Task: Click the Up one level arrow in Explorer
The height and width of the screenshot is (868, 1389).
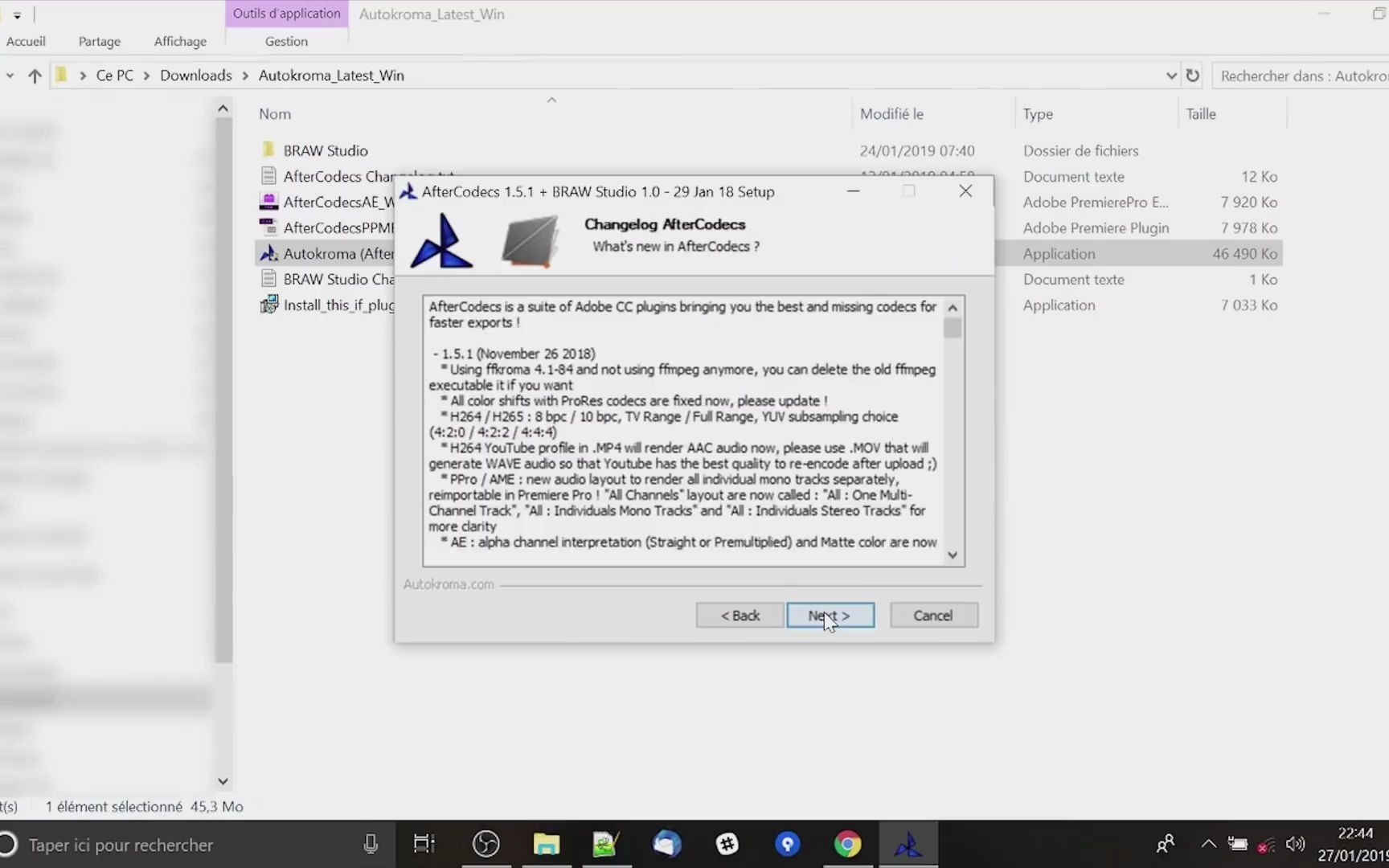Action: [35, 76]
